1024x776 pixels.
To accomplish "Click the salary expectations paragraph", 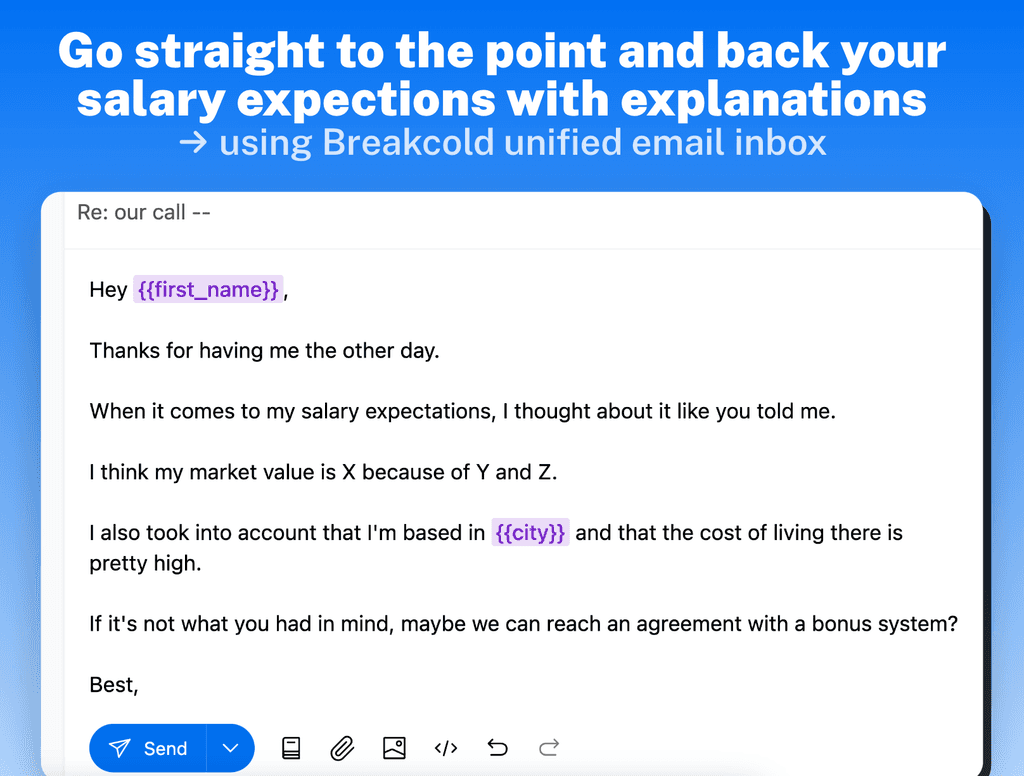I will [462, 410].
